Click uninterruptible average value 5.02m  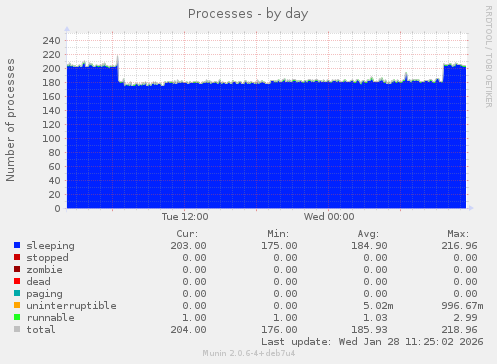pyautogui.click(x=378, y=306)
